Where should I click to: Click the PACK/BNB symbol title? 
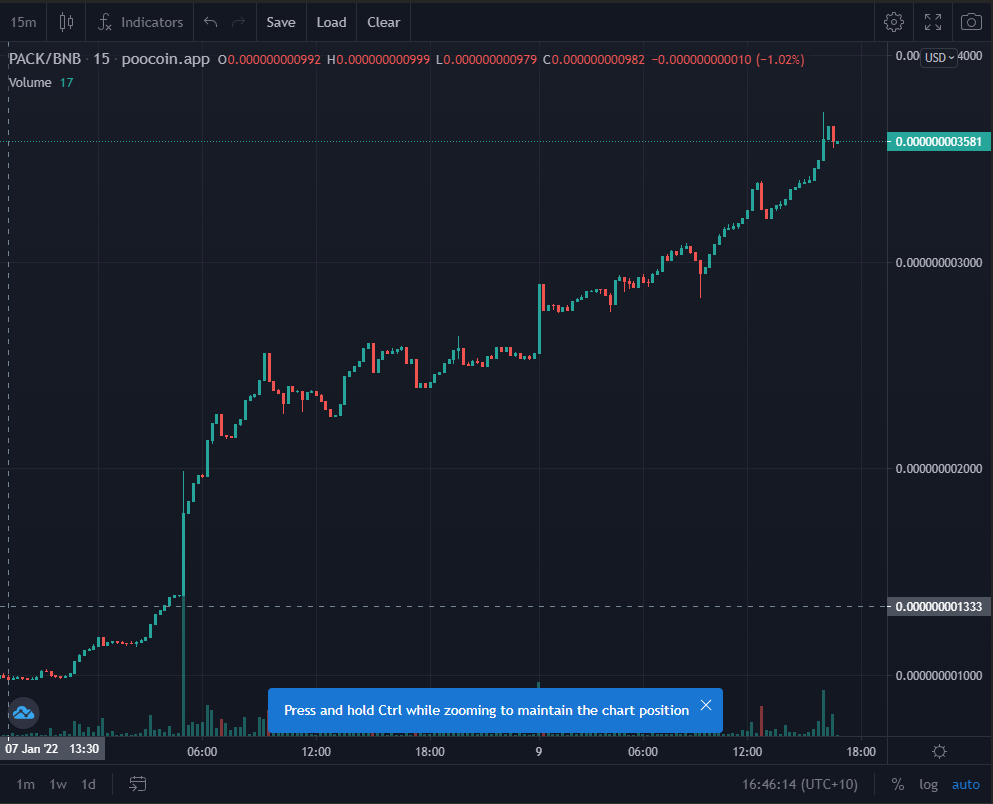45,59
